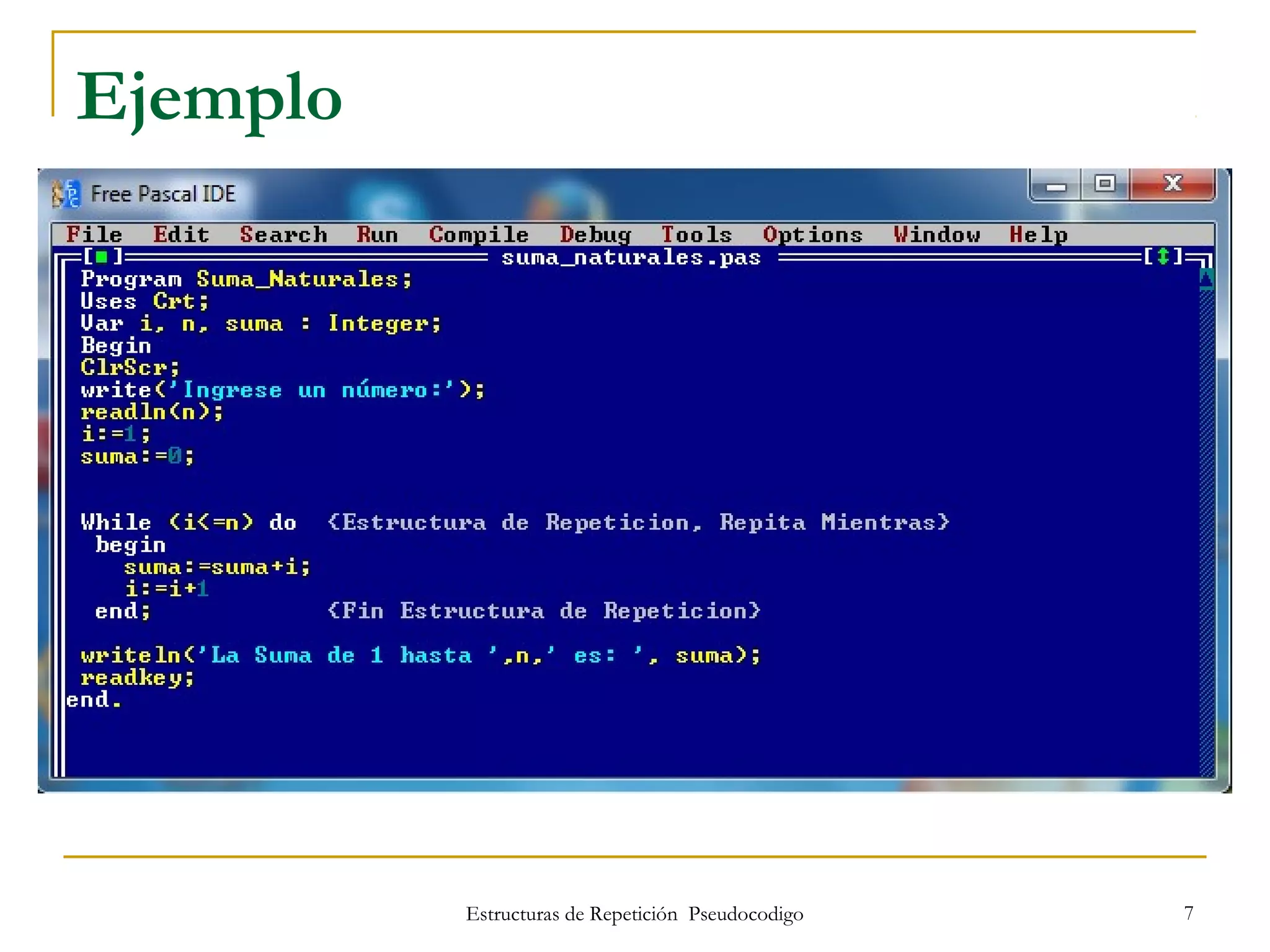Click the 'suma:=0;' line

point(138,456)
